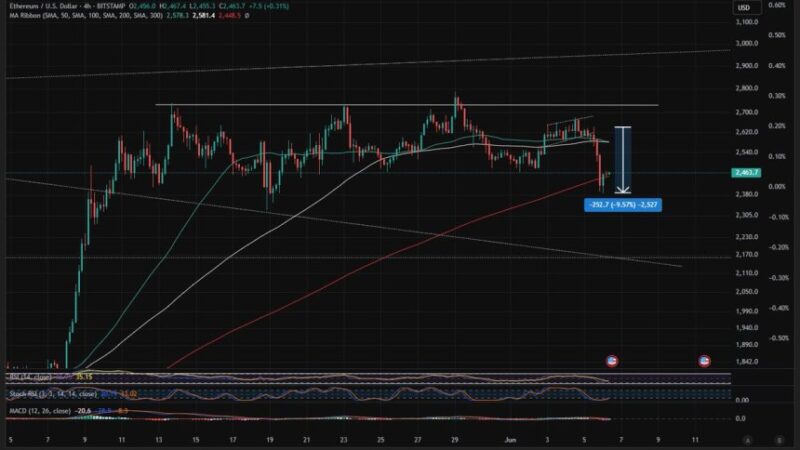Click the current price label 2,463.7
Viewport: 800px width, 450px height.
pyautogui.click(x=746, y=172)
